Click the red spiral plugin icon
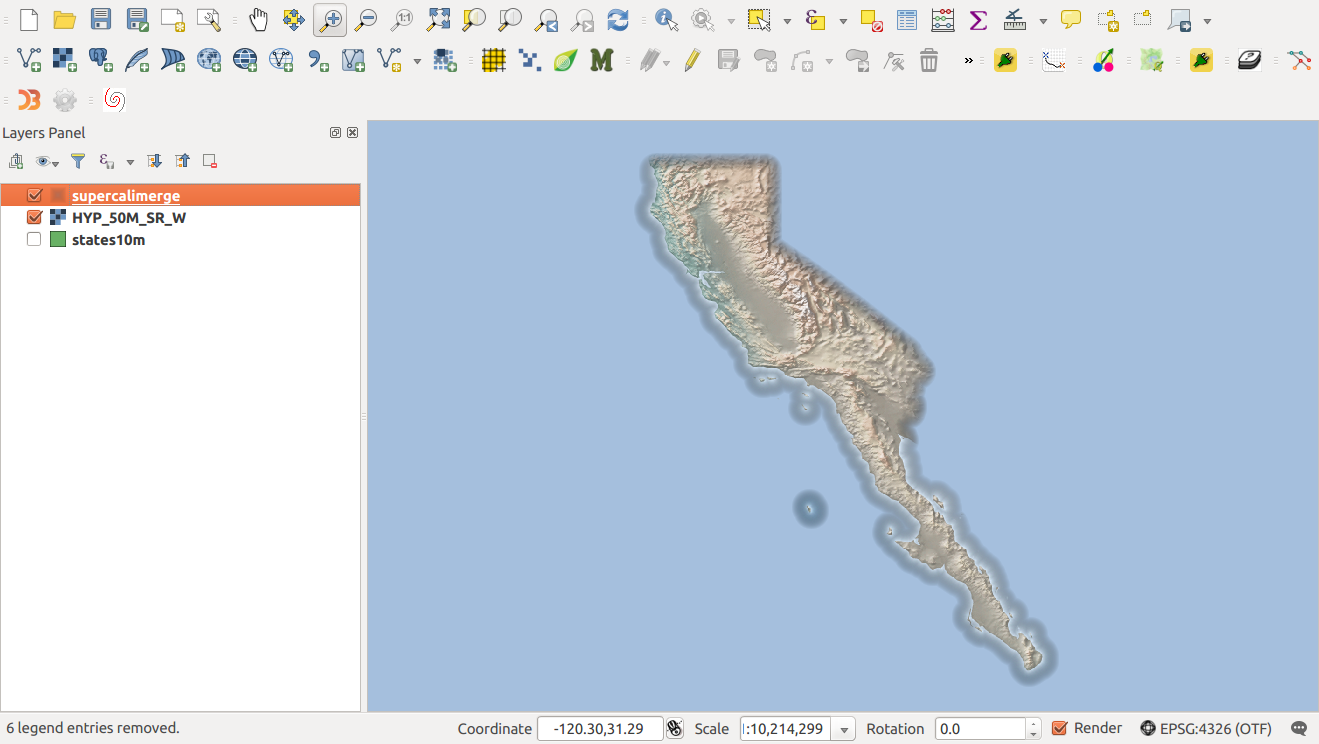 pos(114,100)
